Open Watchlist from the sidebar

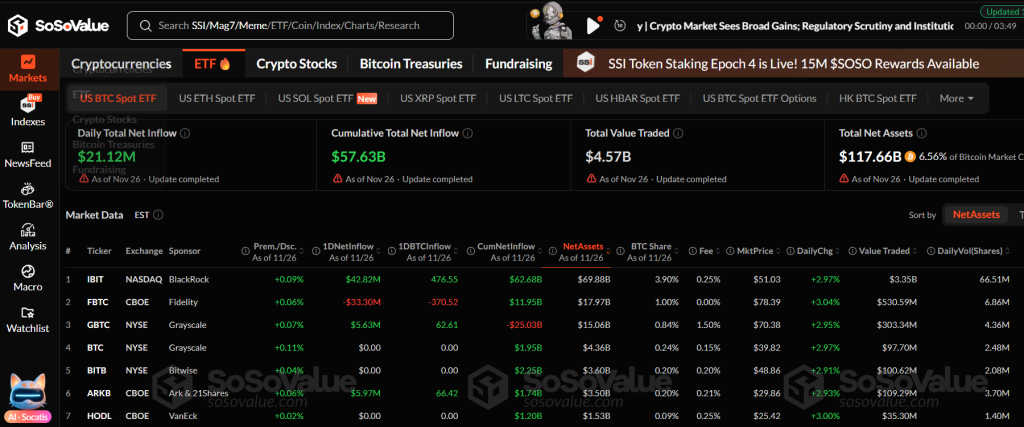click(27, 318)
